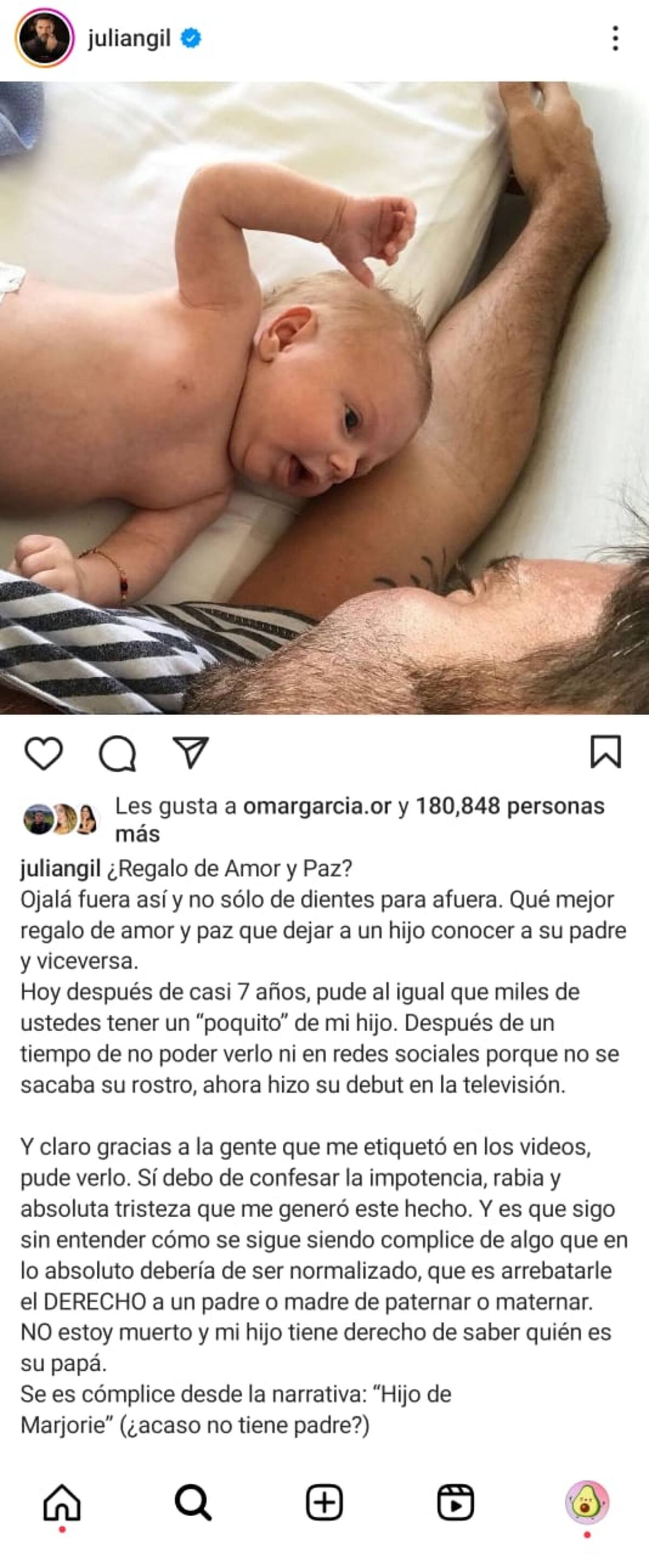Viewport: 649px width, 1568px height.
Task: Tap the juliangil name in caption
Action: point(60,869)
